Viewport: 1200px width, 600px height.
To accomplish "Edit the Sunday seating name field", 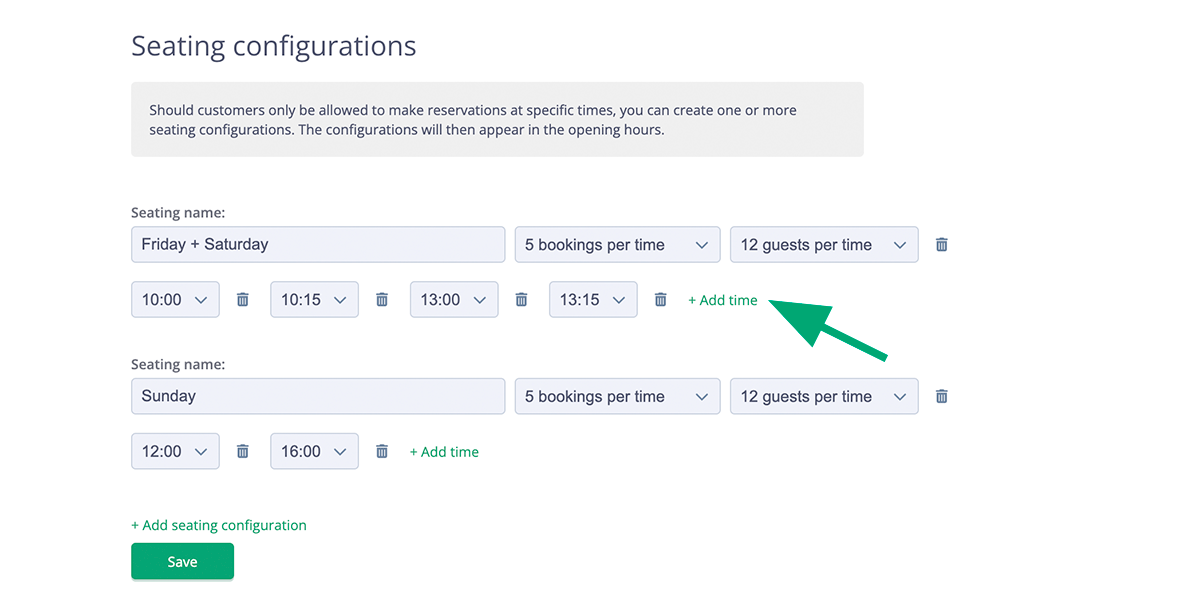I will [x=317, y=396].
